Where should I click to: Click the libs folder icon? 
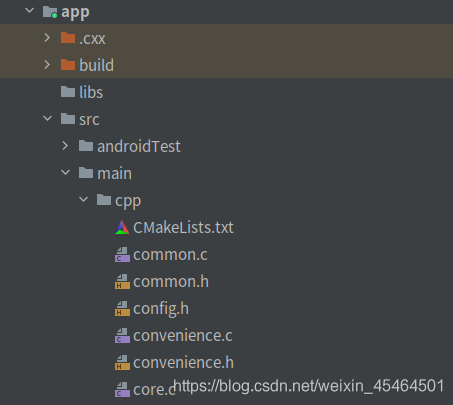pyautogui.click(x=68, y=92)
